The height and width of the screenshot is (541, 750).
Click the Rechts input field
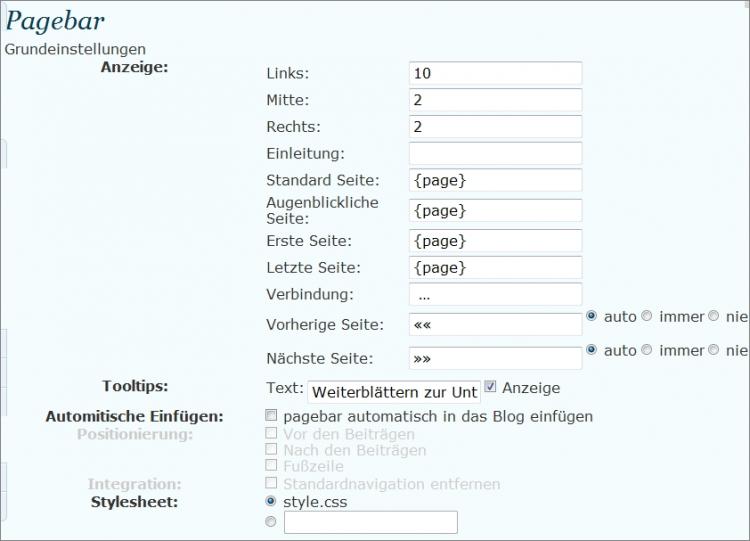[495, 127]
